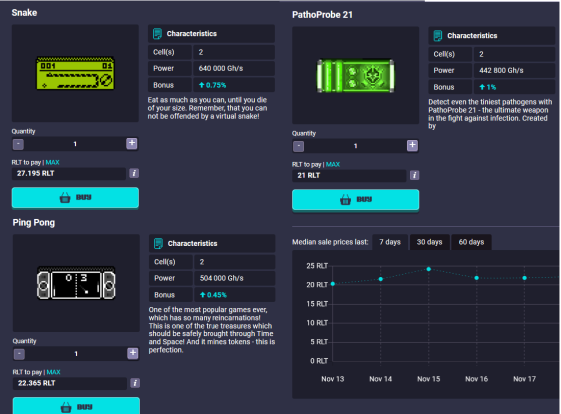561x414 pixels.
Task: Select the 60 days price tab
Action: tap(471, 242)
